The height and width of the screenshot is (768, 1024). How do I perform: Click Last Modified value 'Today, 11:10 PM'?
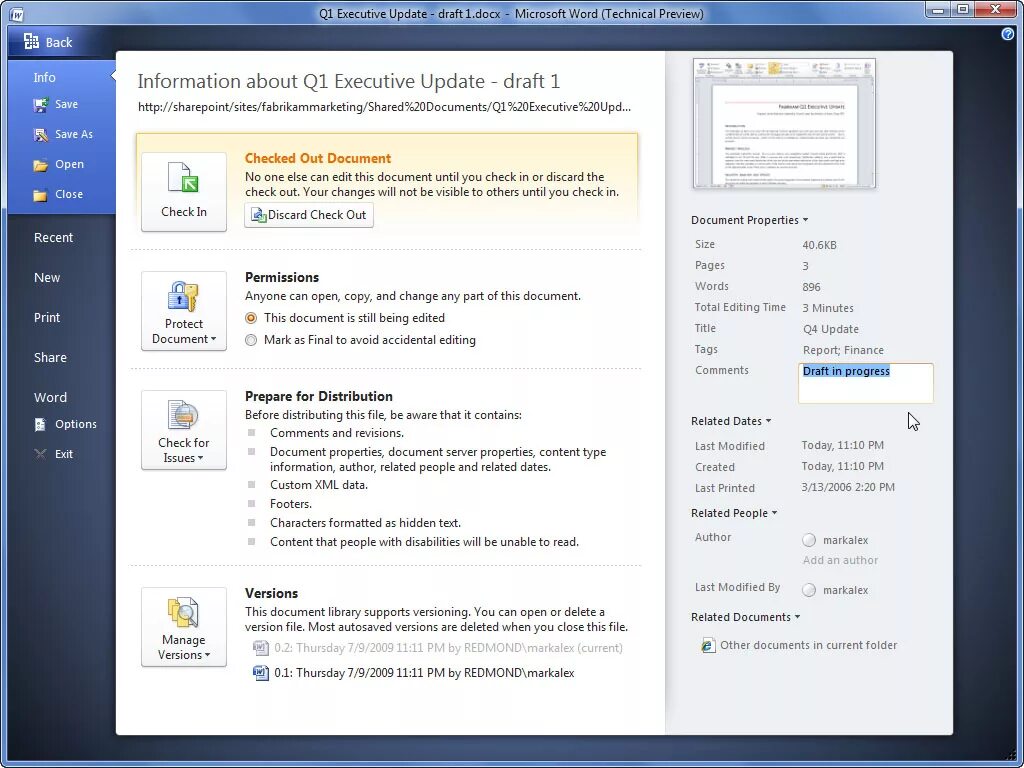click(842, 445)
